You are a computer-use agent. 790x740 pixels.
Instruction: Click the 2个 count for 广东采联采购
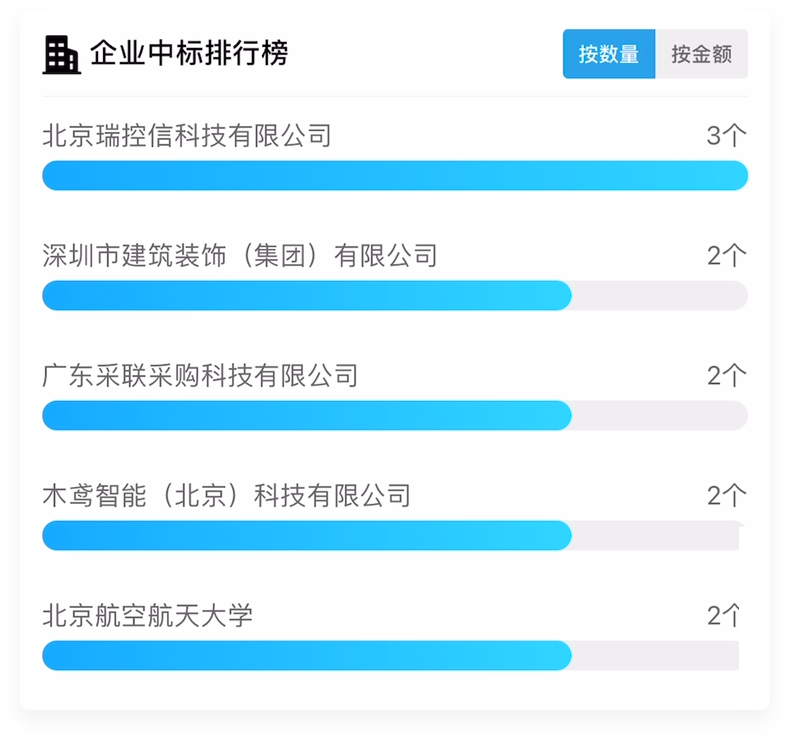click(727, 375)
